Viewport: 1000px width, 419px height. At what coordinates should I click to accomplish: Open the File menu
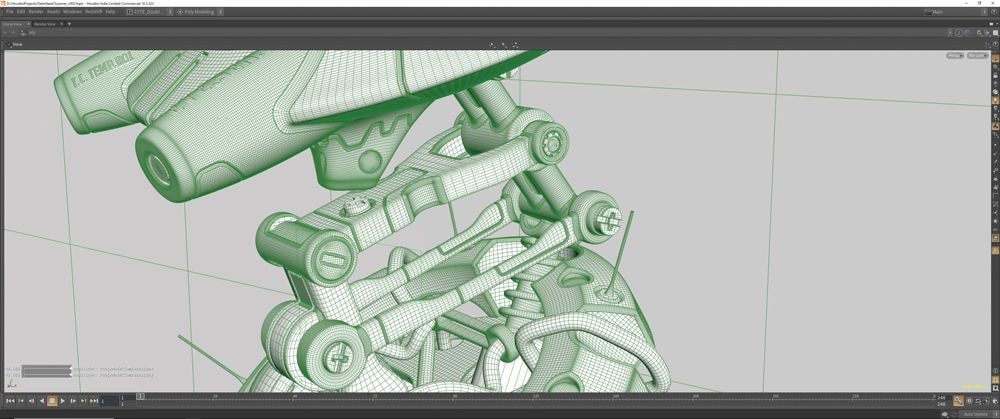pos(10,11)
